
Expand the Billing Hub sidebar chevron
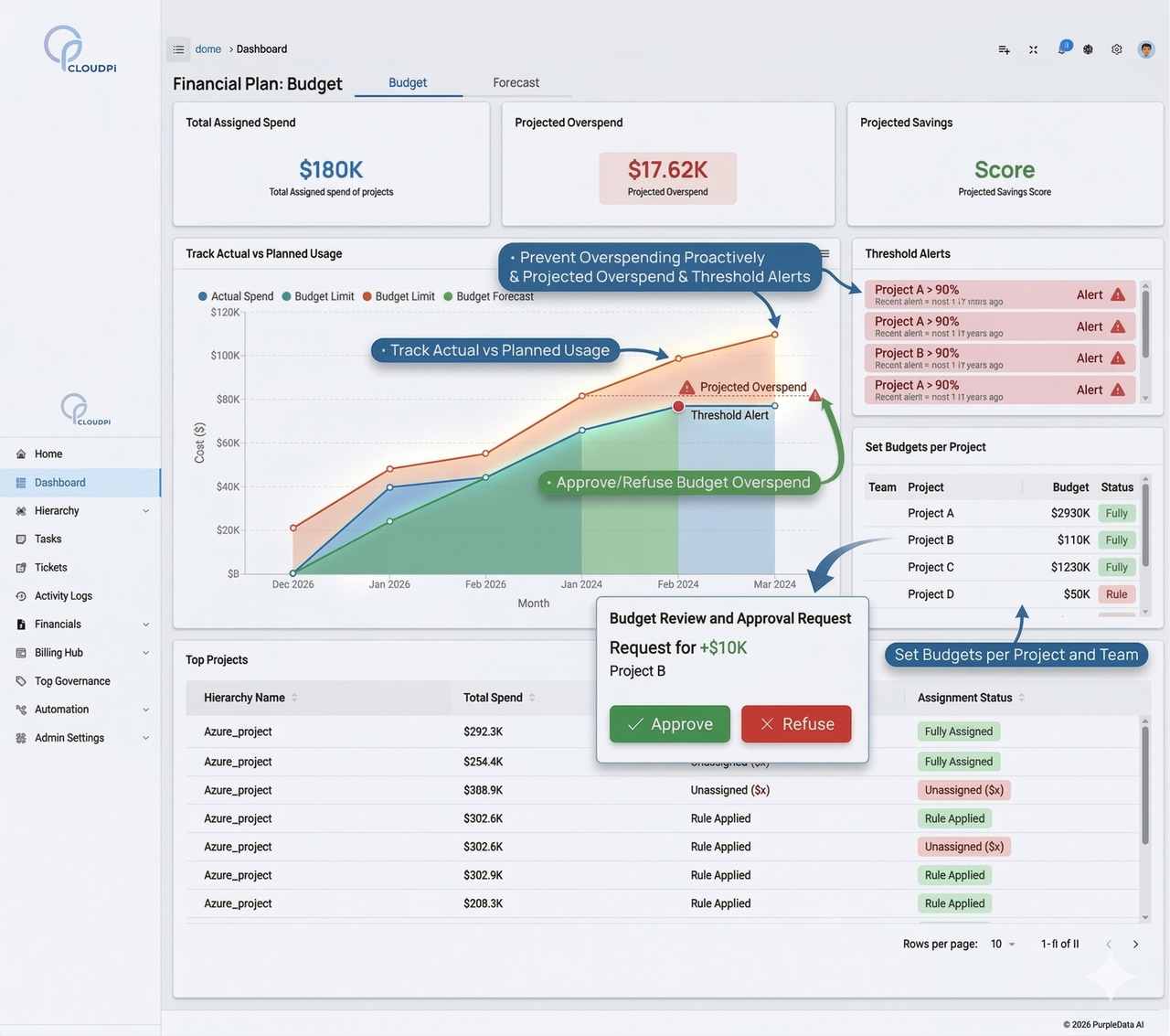[x=145, y=653]
